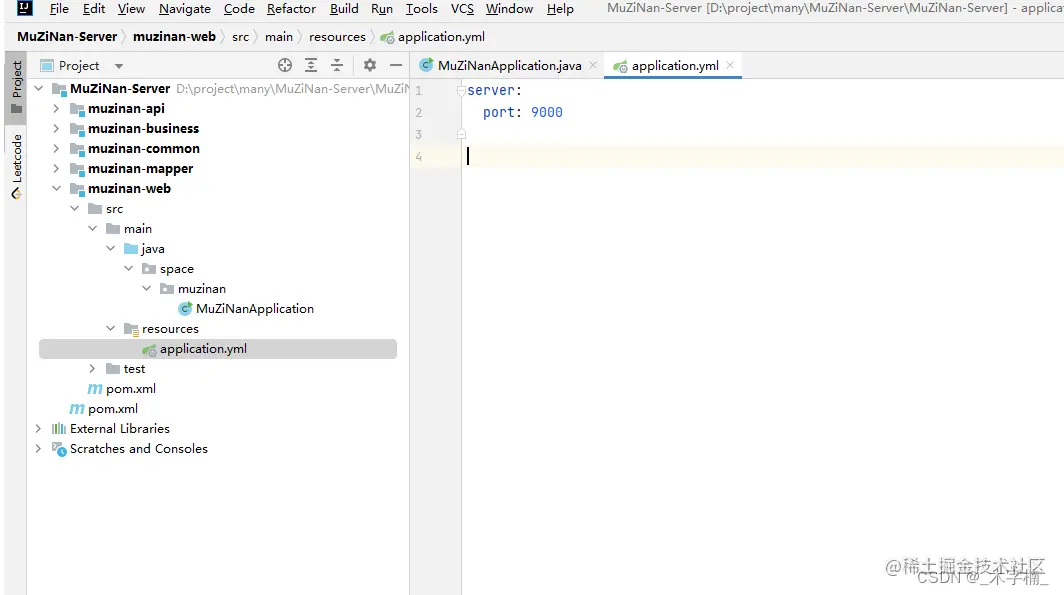Open the Navigate menu
The width and height of the screenshot is (1064, 595).
point(185,9)
